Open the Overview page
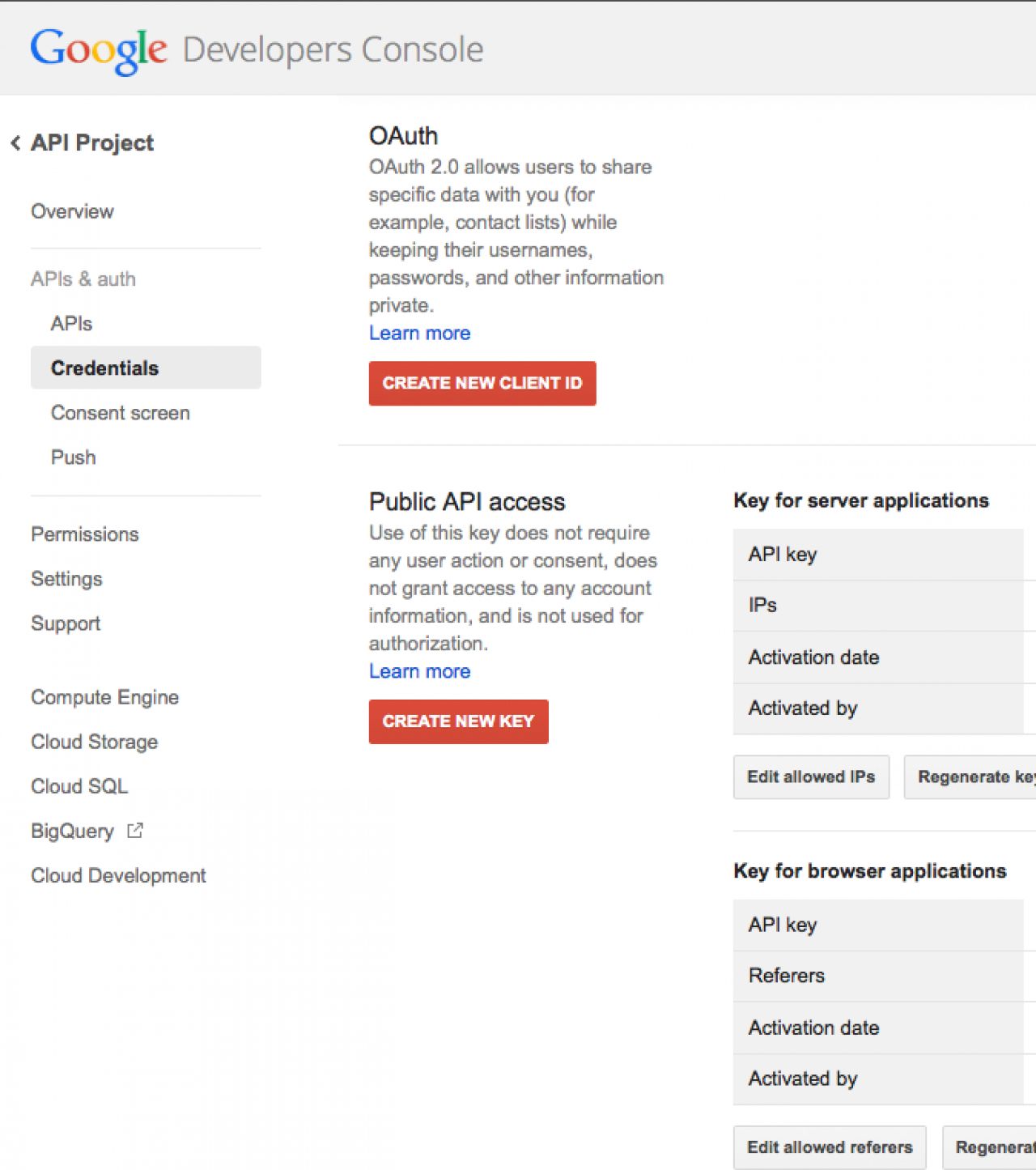This screenshot has height=1170, width=1036. (72, 211)
